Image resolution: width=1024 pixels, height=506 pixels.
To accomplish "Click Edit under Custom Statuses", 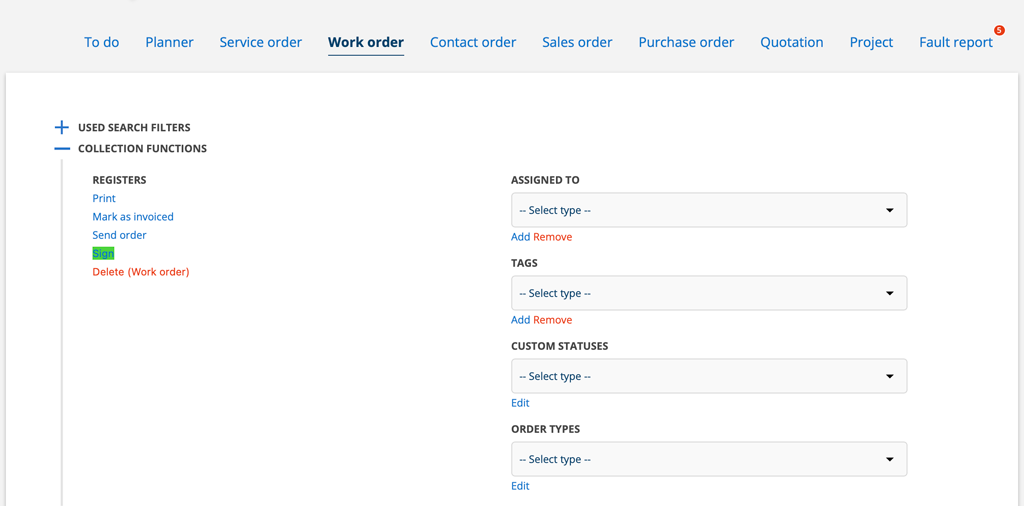I will click(x=520, y=403).
